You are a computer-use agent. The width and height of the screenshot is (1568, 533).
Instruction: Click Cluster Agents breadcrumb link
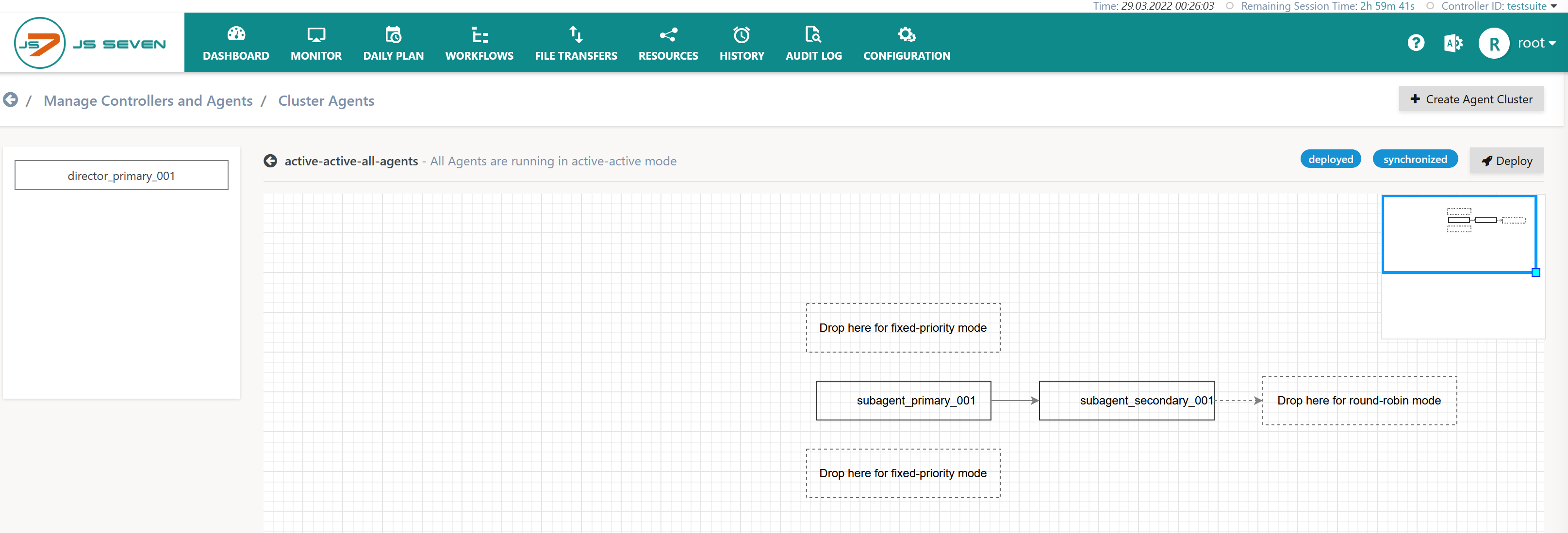click(326, 100)
